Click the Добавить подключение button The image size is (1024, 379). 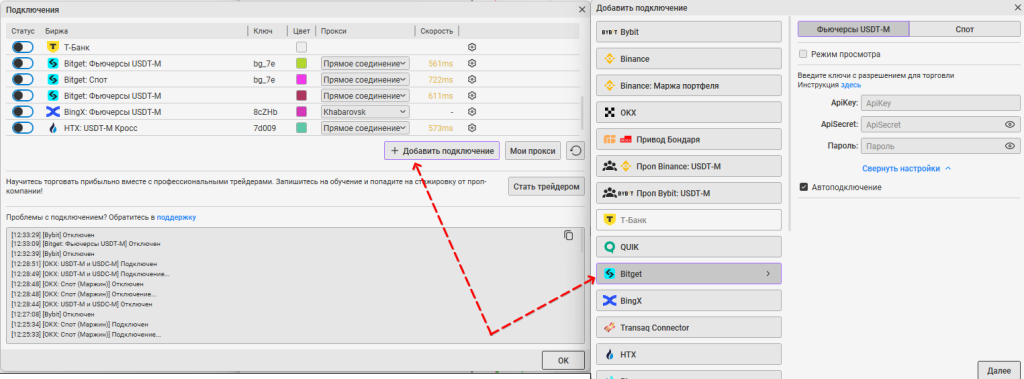[442, 151]
